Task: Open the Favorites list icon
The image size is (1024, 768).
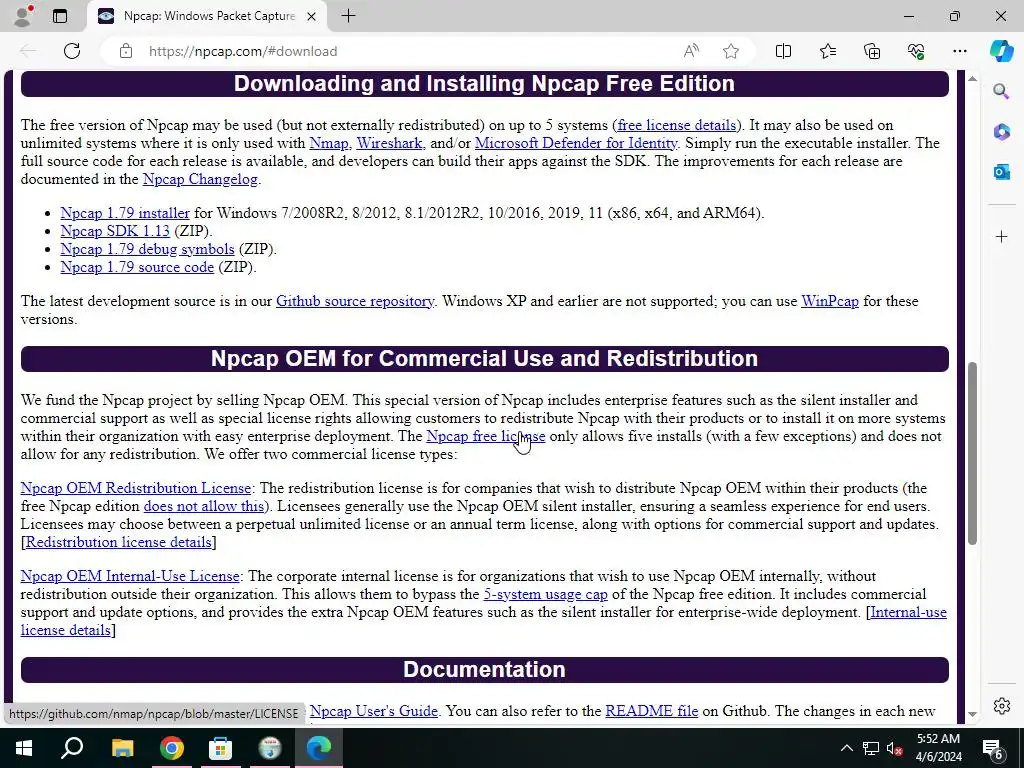Action: [x=827, y=51]
